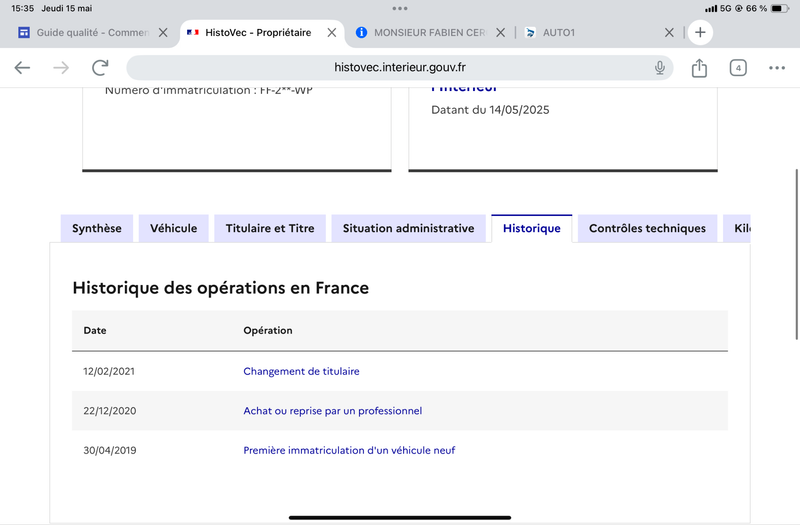800x525 pixels.
Task: Click the date 22/12/2020
Action: coord(110,411)
